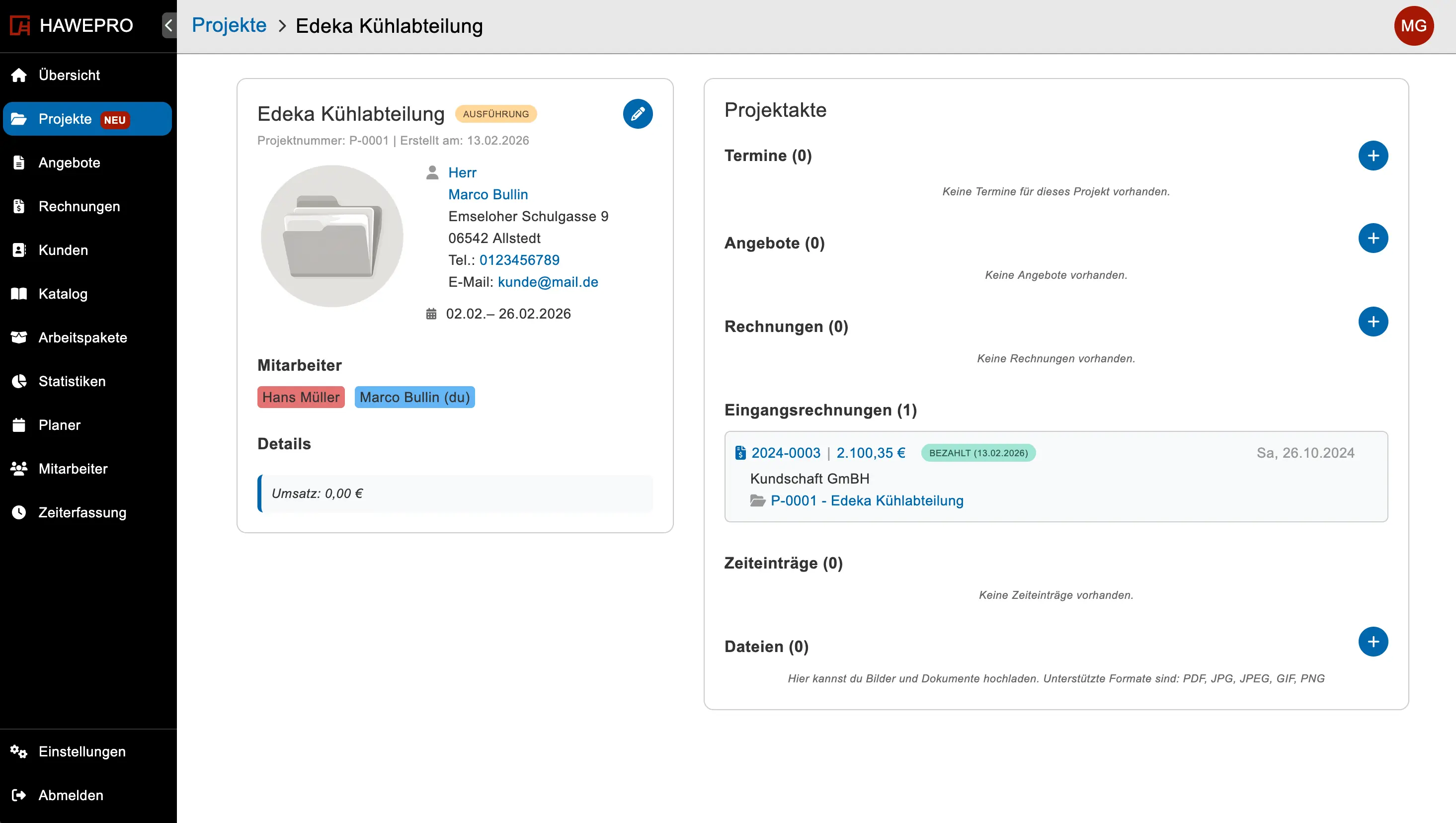Open Statistiken via the chart icon
This screenshot has height=823, width=1456.
coord(19,381)
